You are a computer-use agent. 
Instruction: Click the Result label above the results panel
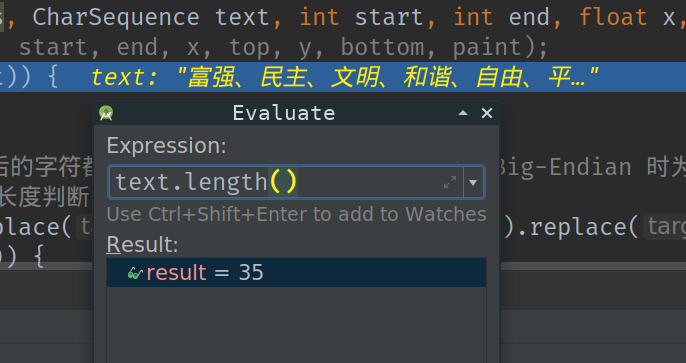pyautogui.click(x=142, y=244)
